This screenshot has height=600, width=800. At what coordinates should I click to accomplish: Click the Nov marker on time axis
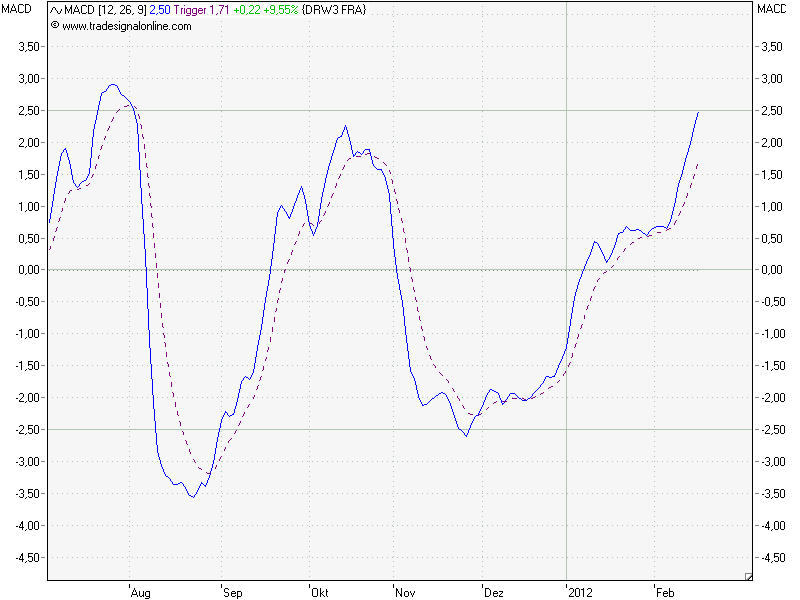pyautogui.click(x=405, y=592)
